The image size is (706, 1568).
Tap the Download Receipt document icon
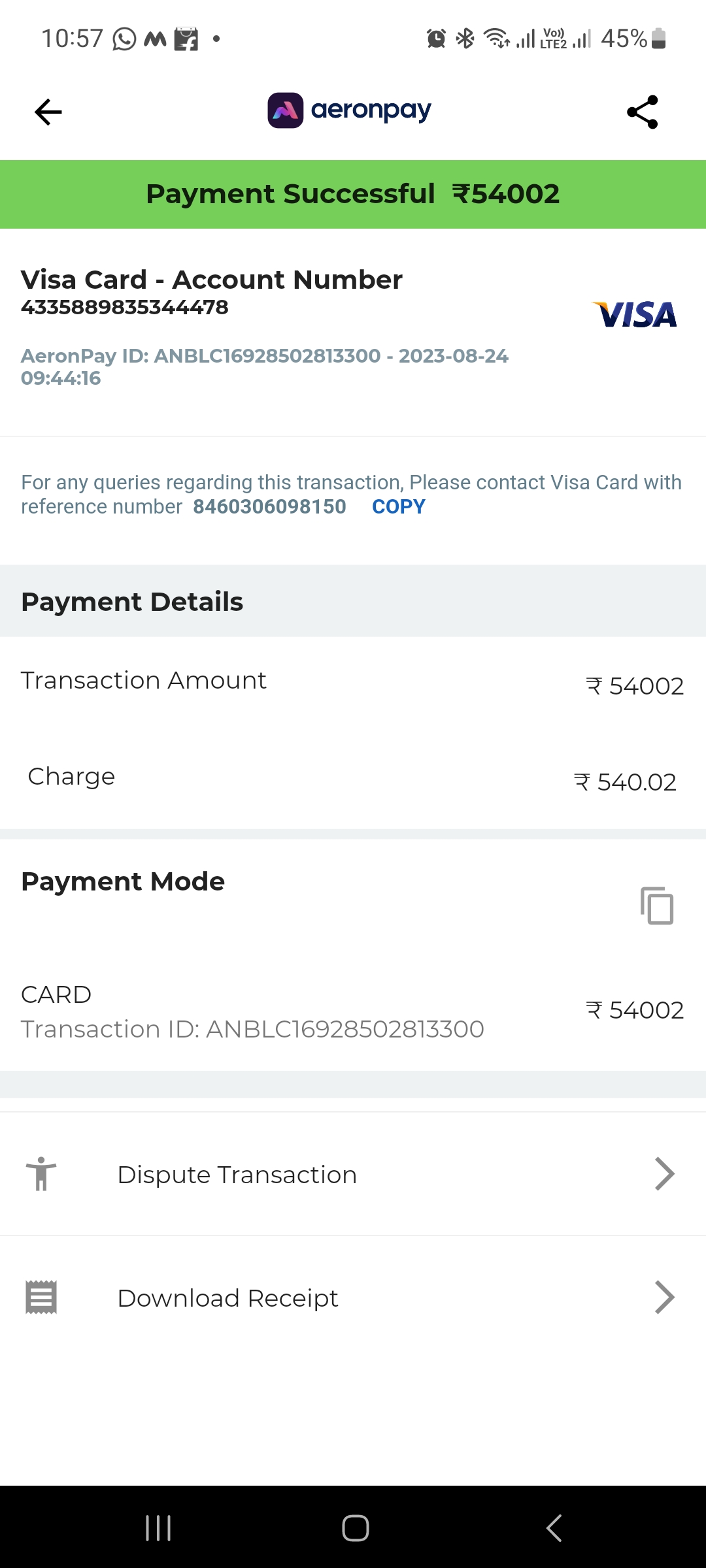point(41,1298)
